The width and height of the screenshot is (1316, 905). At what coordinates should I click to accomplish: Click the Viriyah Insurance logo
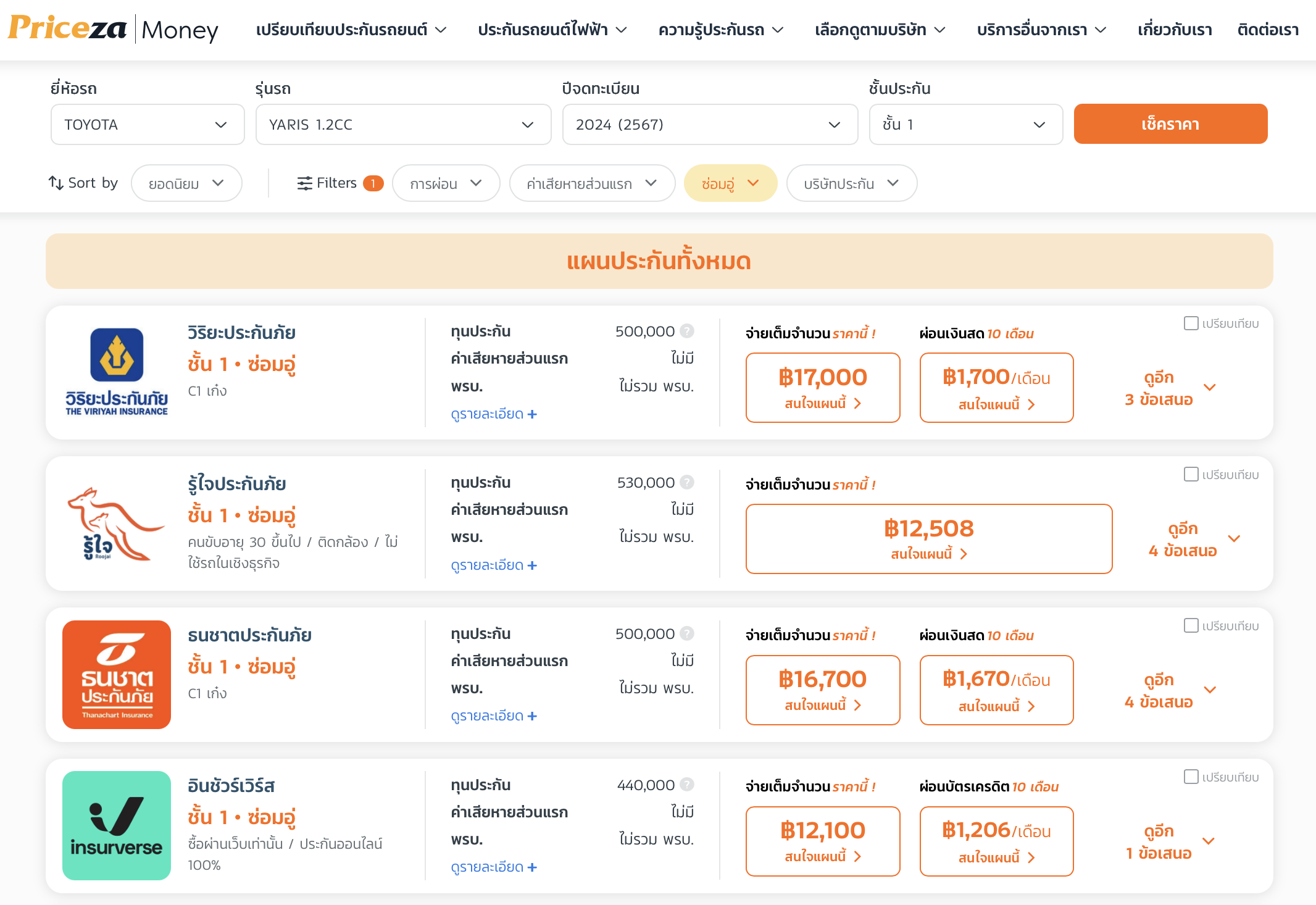coord(117,372)
